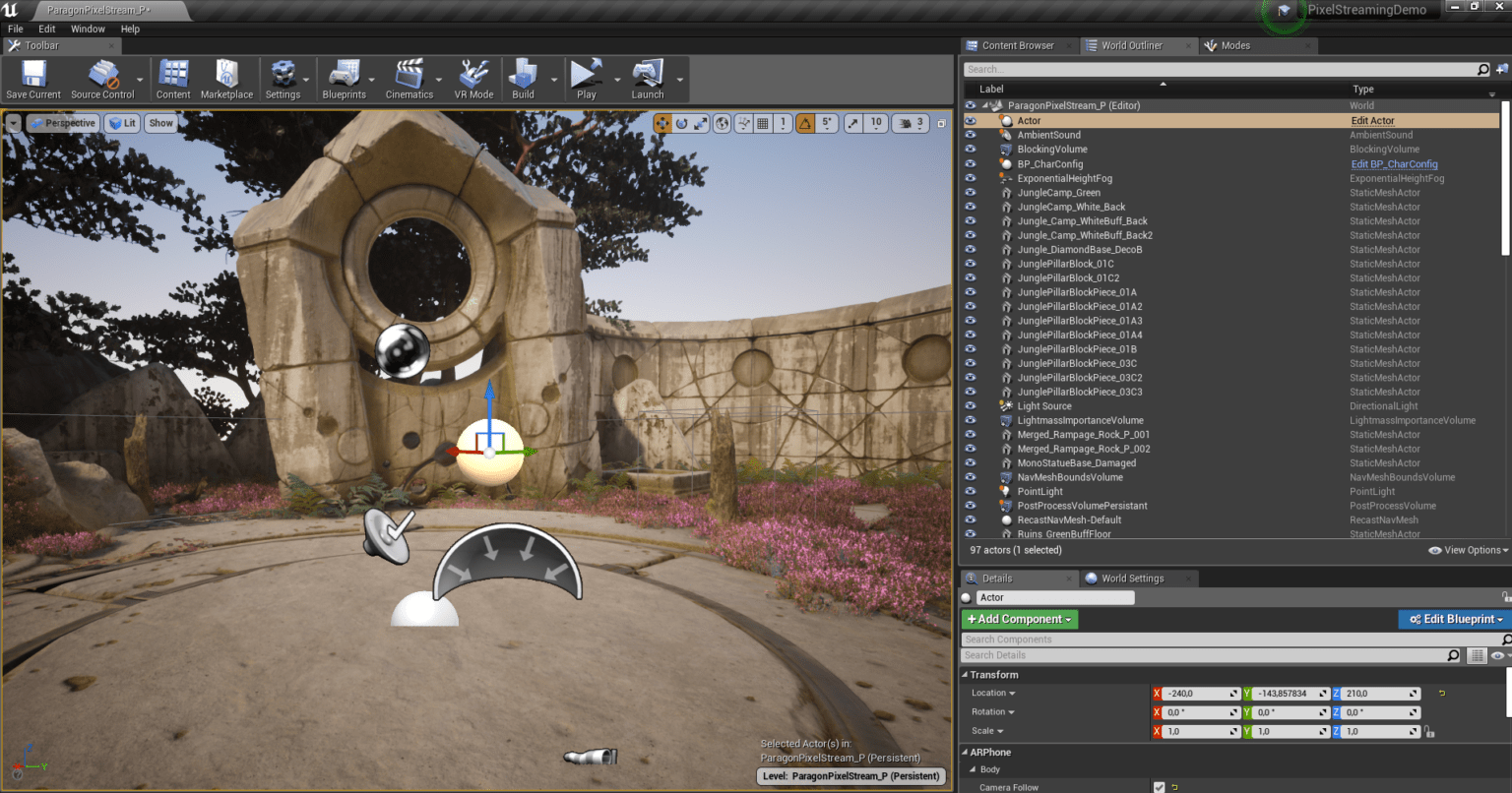Click the VR Mode toolbar icon
Screen dimensions: 1512x793
[473, 80]
